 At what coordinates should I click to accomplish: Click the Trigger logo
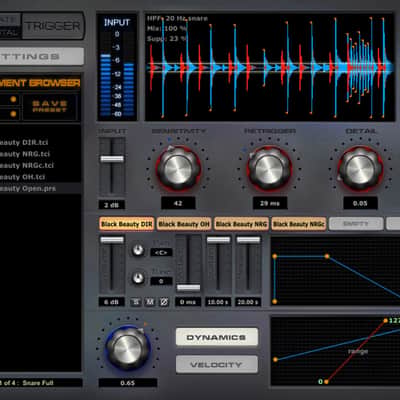53,26
